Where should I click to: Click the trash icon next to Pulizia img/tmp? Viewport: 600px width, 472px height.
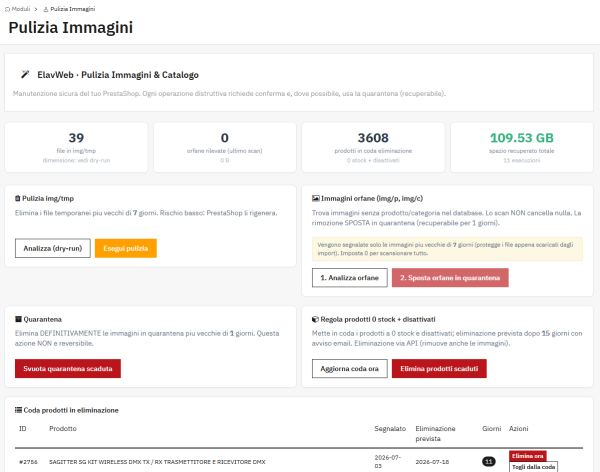coord(18,198)
